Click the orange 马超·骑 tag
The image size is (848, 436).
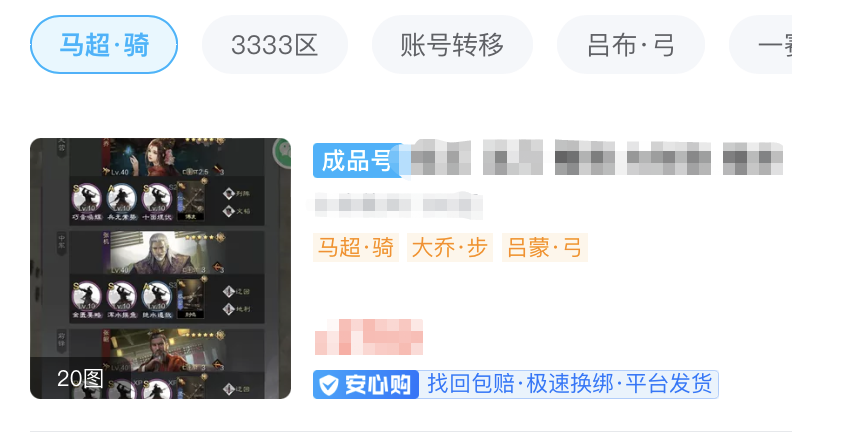click(x=356, y=248)
